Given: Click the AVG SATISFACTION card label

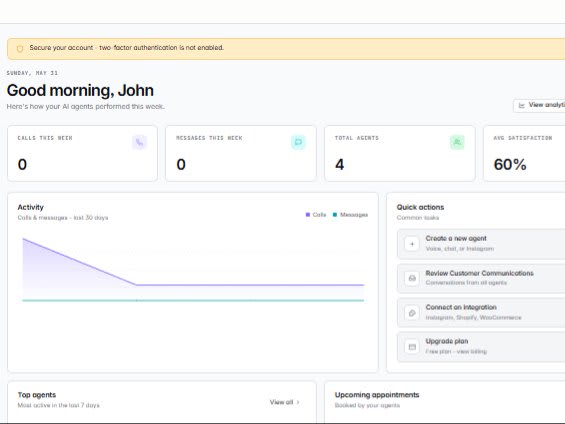Looking at the screenshot, I should tap(523, 138).
